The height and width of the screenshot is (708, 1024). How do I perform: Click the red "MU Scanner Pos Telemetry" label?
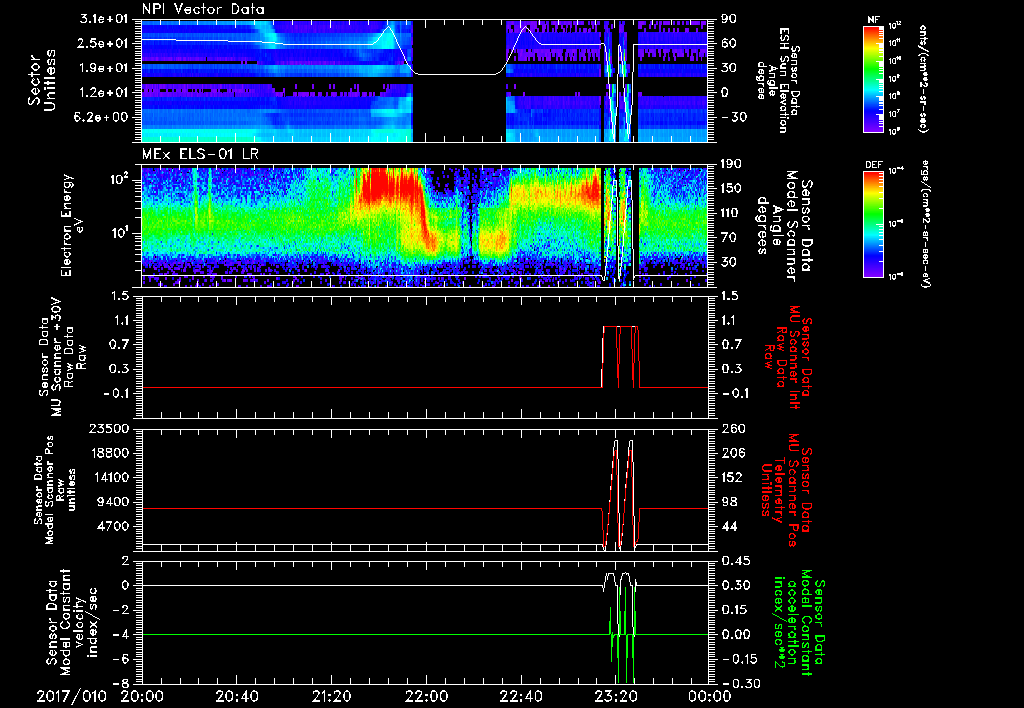click(786, 490)
